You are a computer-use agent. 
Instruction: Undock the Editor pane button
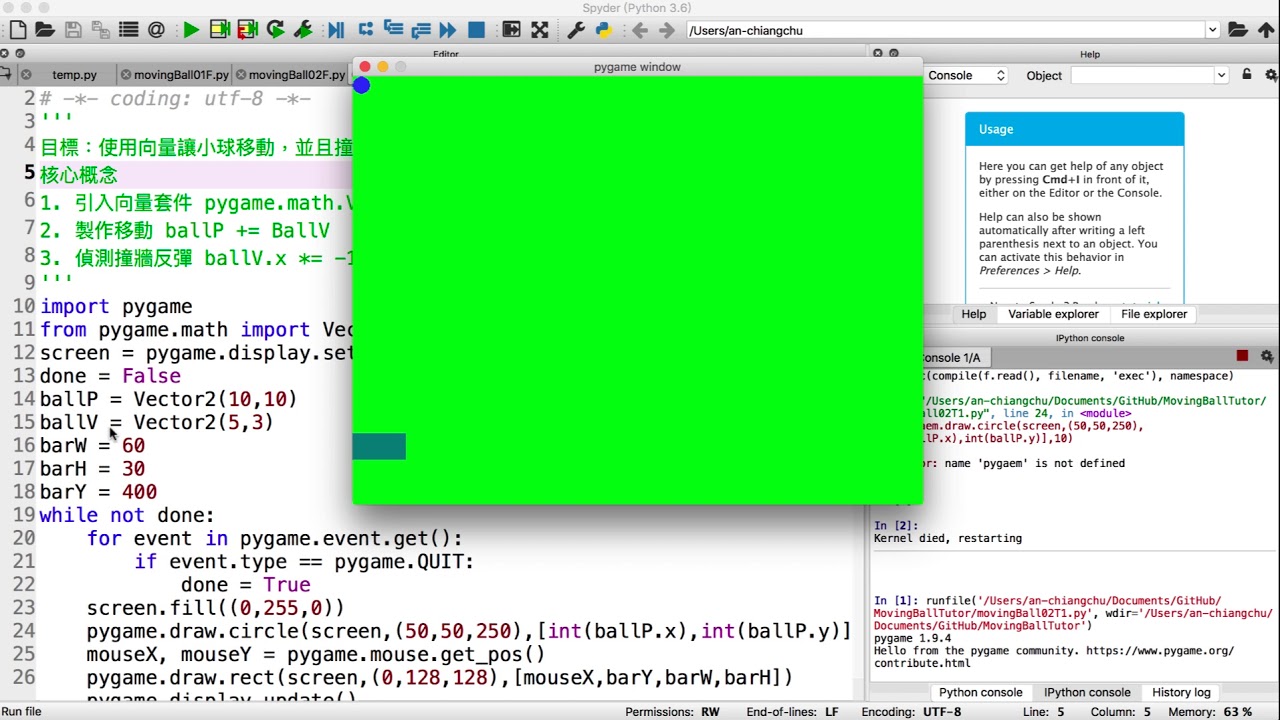pyautogui.click(x=20, y=54)
